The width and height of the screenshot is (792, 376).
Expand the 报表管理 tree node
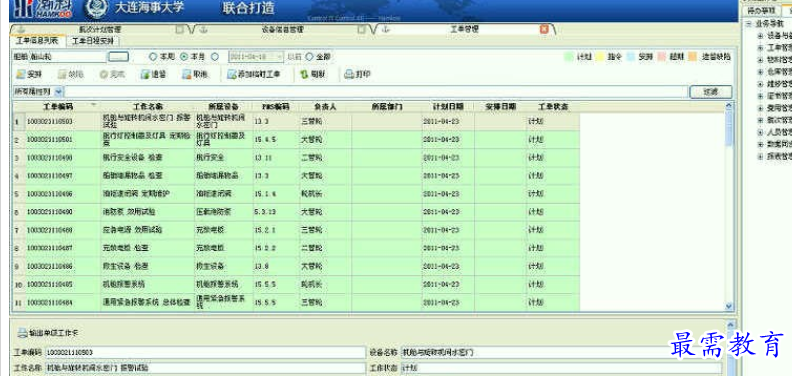760,157
